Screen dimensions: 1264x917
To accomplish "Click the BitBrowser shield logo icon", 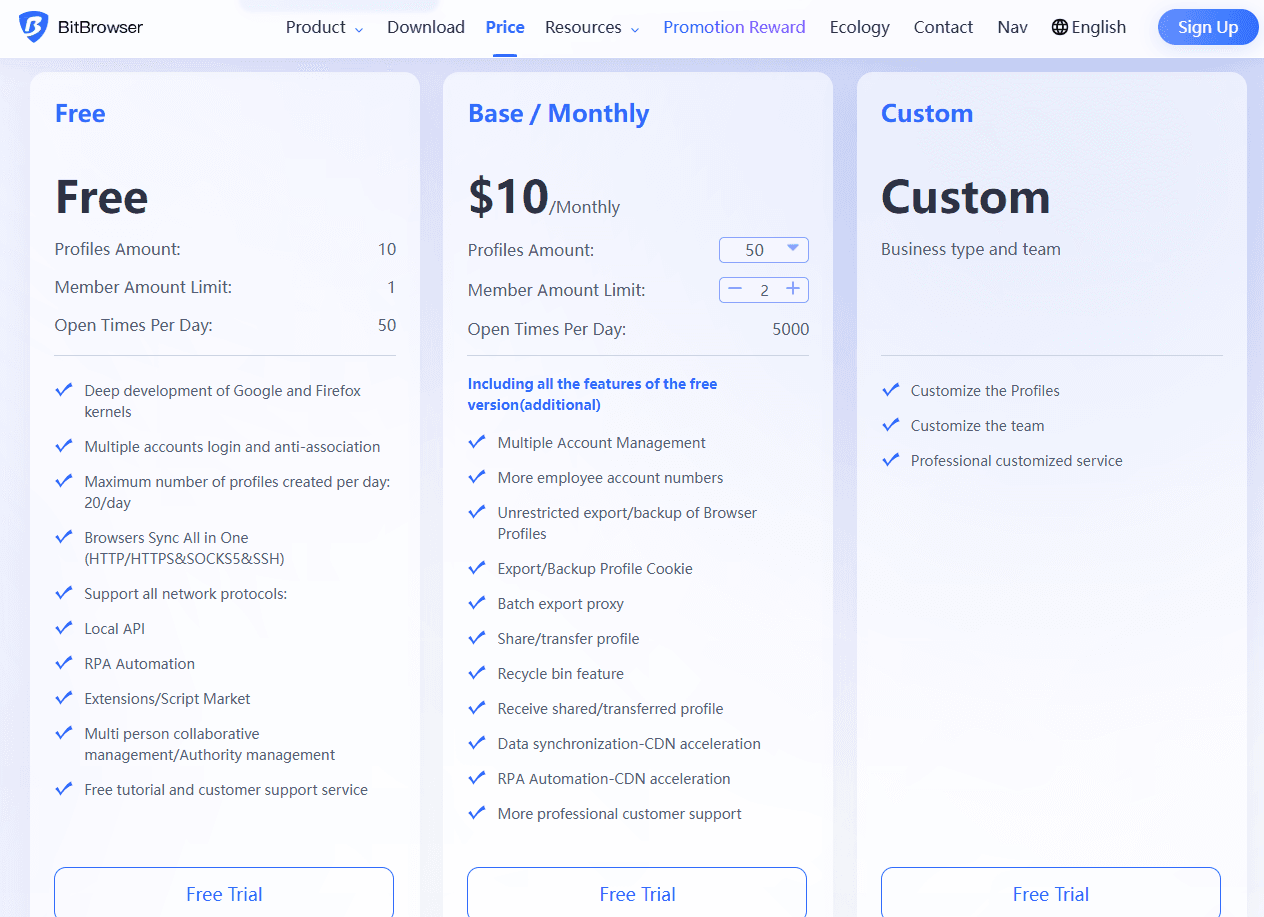I will point(33,27).
